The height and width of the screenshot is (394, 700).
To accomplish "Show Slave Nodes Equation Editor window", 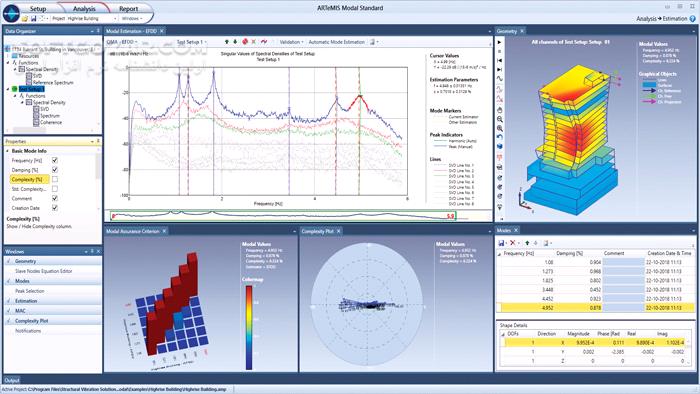I will click(x=44, y=271).
